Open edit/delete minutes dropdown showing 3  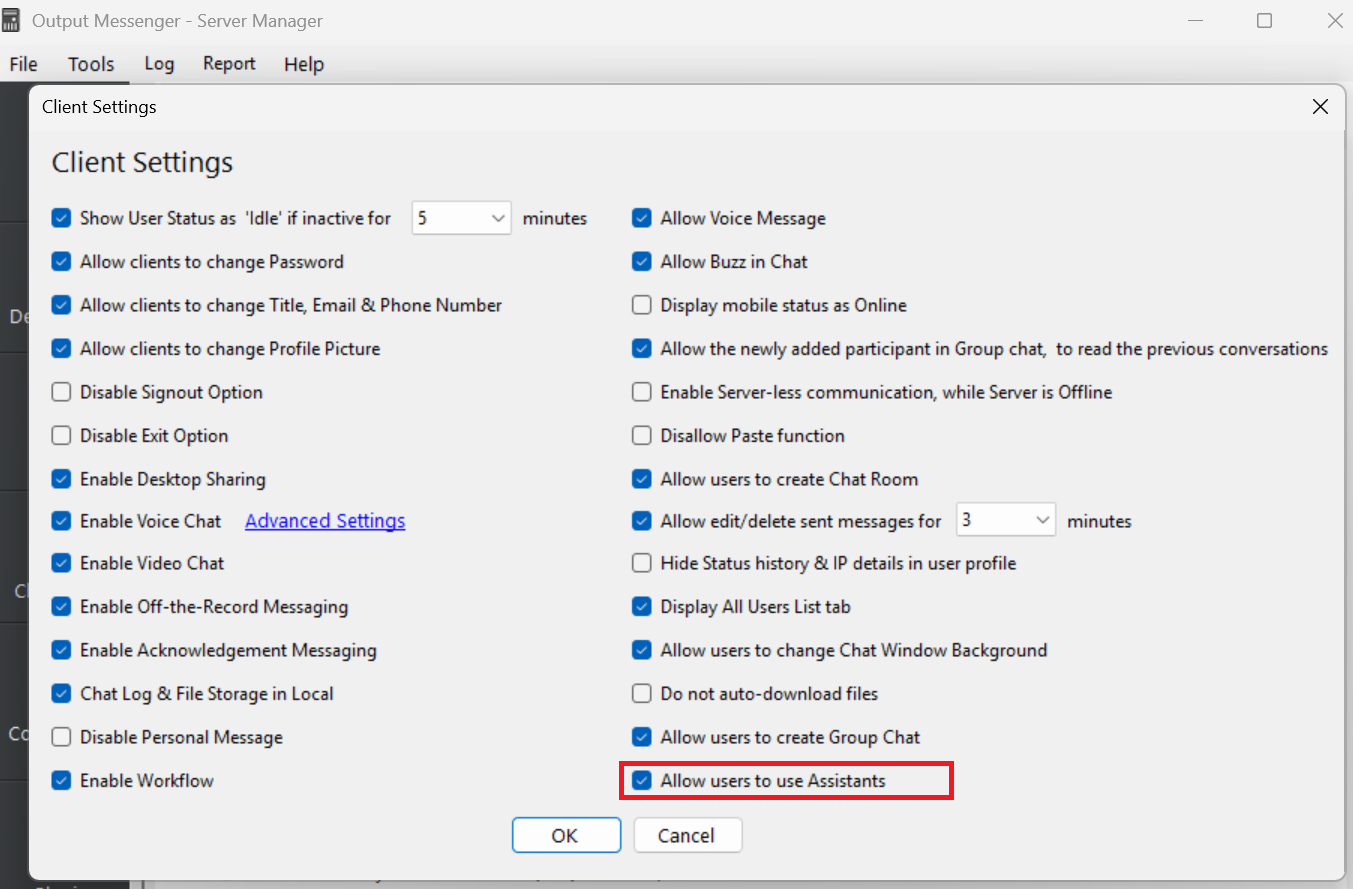(x=1006, y=520)
